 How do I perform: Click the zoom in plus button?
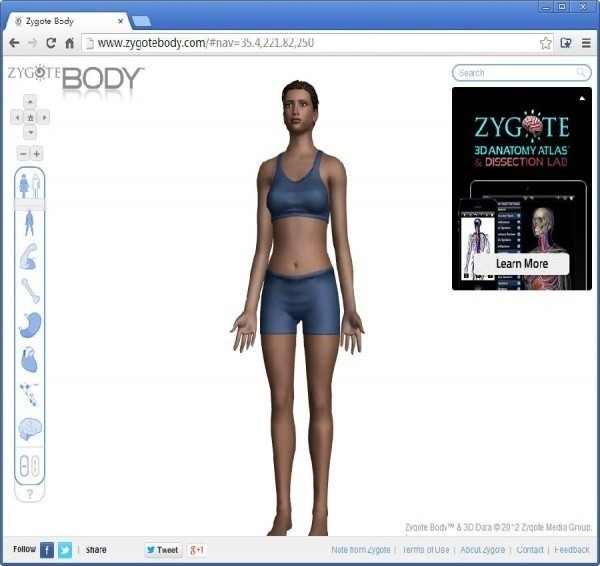click(37, 153)
